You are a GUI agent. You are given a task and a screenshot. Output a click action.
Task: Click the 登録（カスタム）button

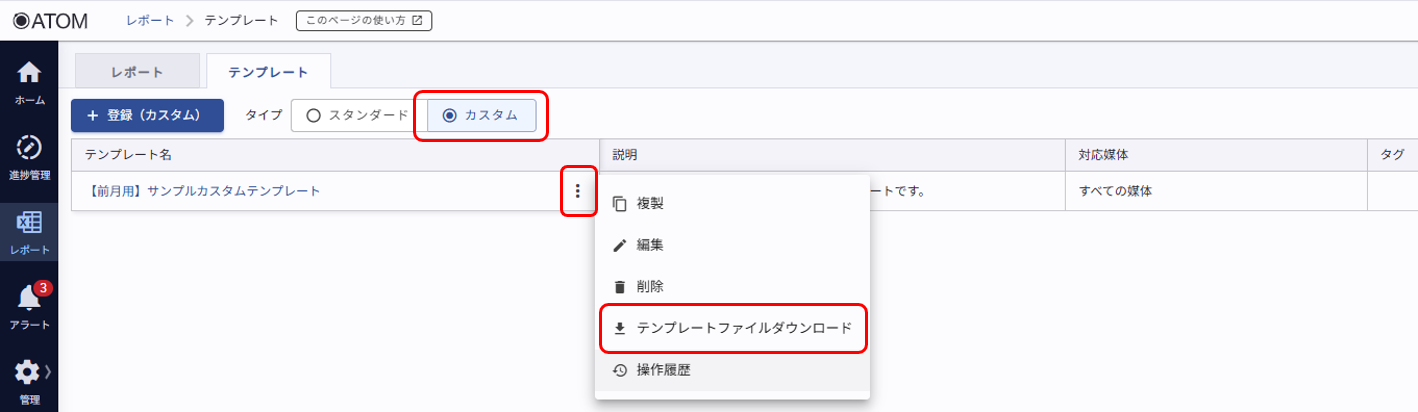[x=147, y=115]
